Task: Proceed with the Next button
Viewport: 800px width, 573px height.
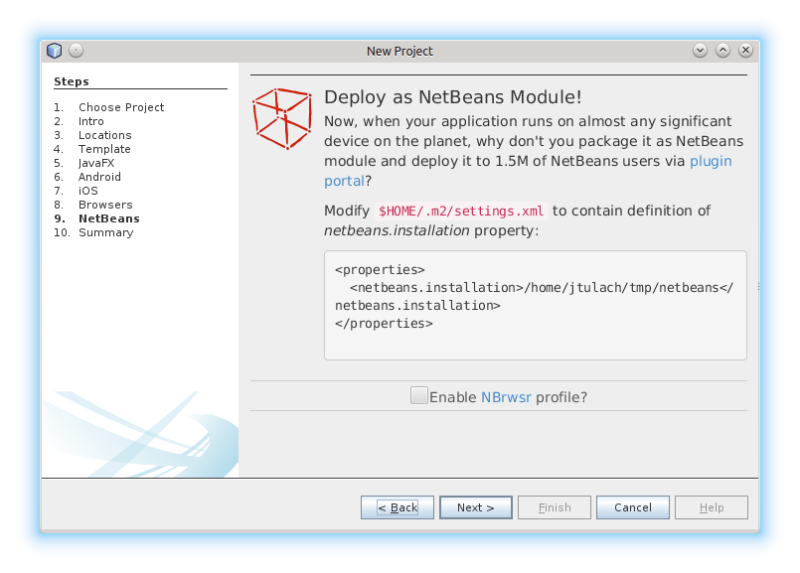Action: point(476,507)
